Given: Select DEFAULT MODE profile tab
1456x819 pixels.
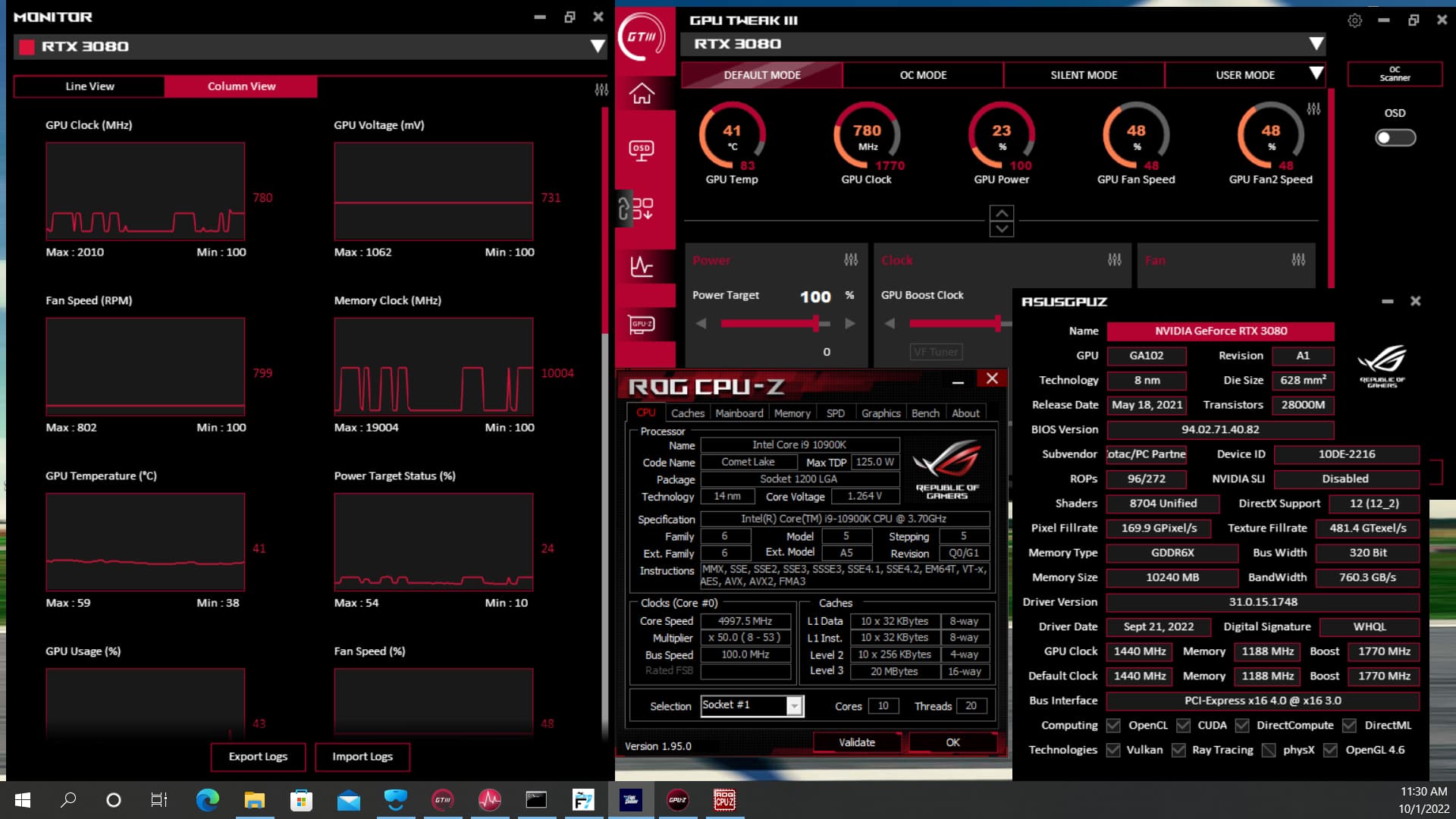Looking at the screenshot, I should 762,75.
